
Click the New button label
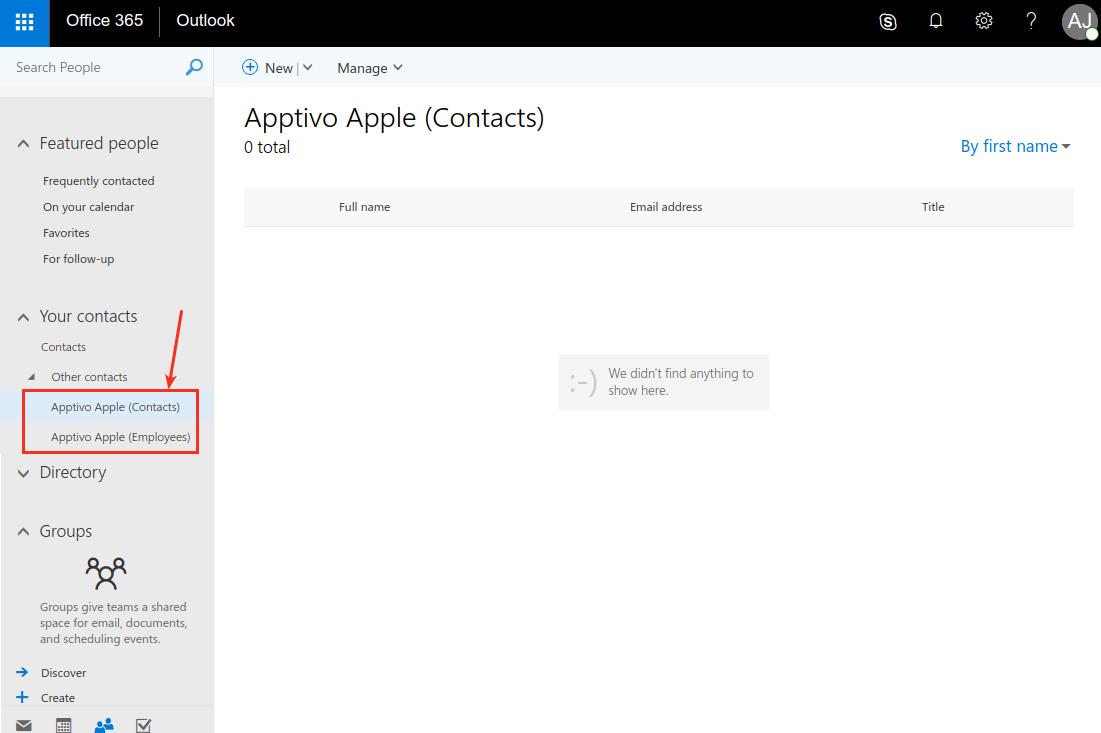(279, 68)
